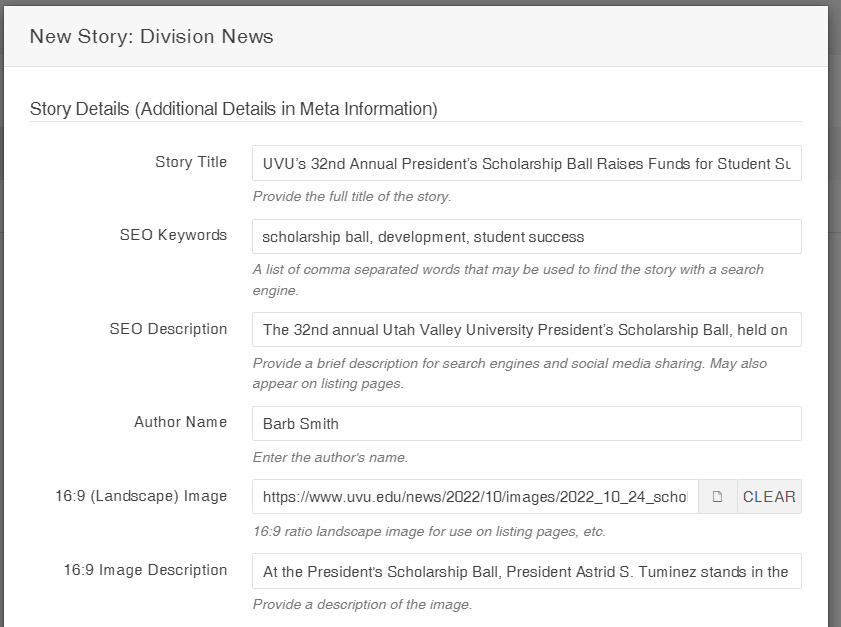Viewport: 841px width, 627px height.
Task: Click help text 'Enter the author's name.'
Action: (x=330, y=458)
